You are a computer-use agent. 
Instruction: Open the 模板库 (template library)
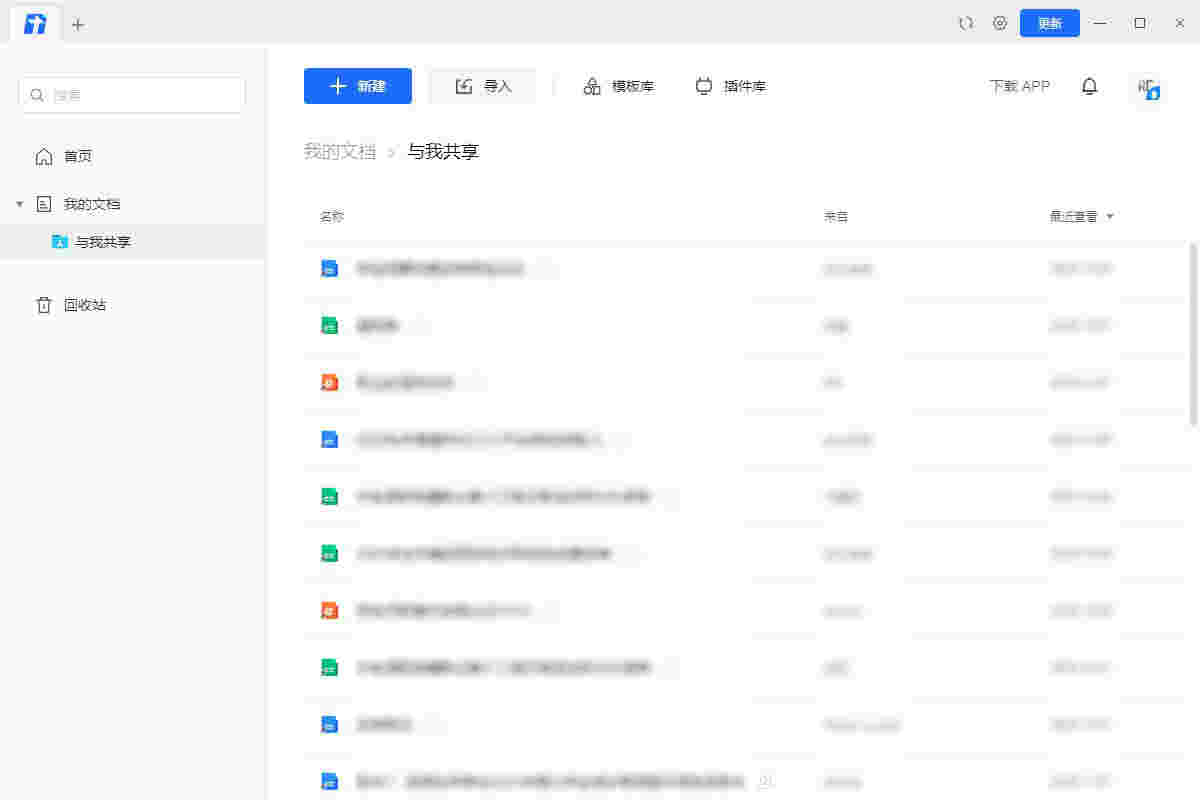619,86
